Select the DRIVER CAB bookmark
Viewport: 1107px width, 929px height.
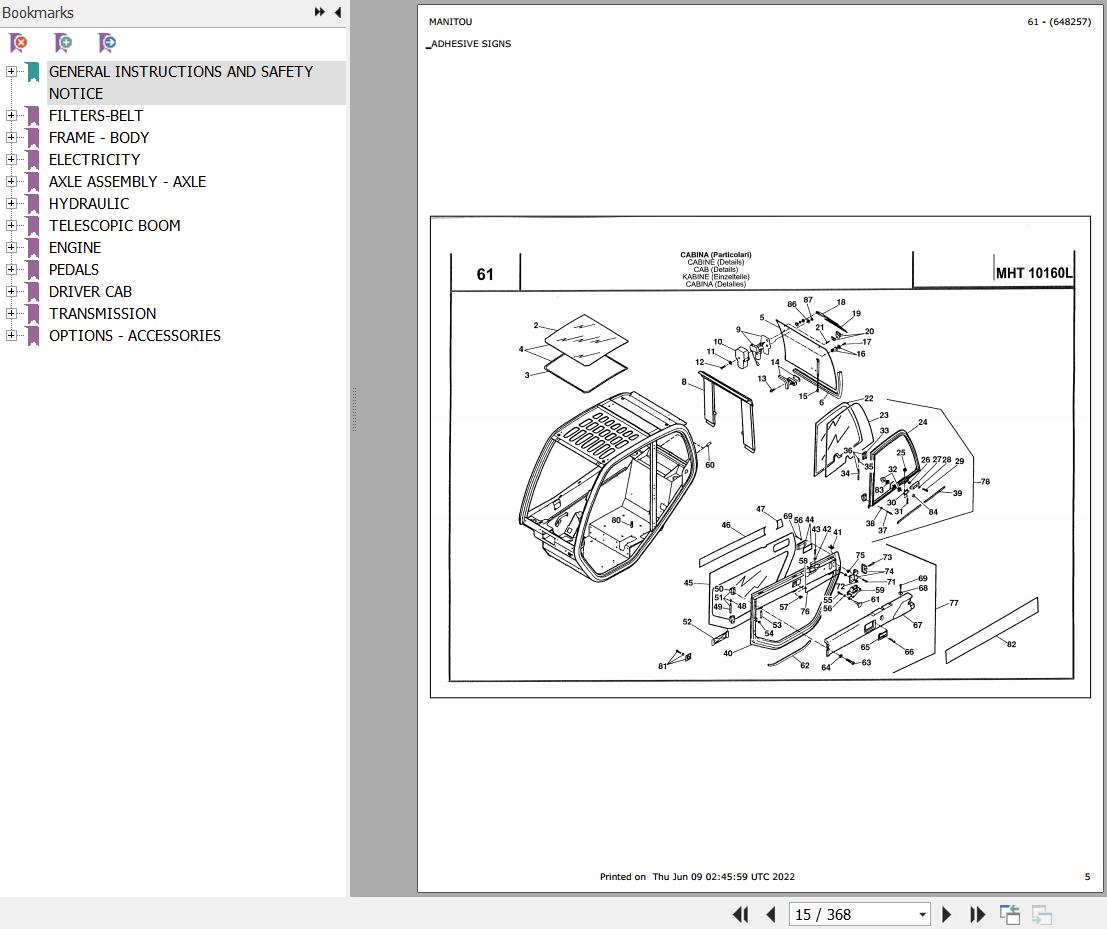[x=90, y=291]
